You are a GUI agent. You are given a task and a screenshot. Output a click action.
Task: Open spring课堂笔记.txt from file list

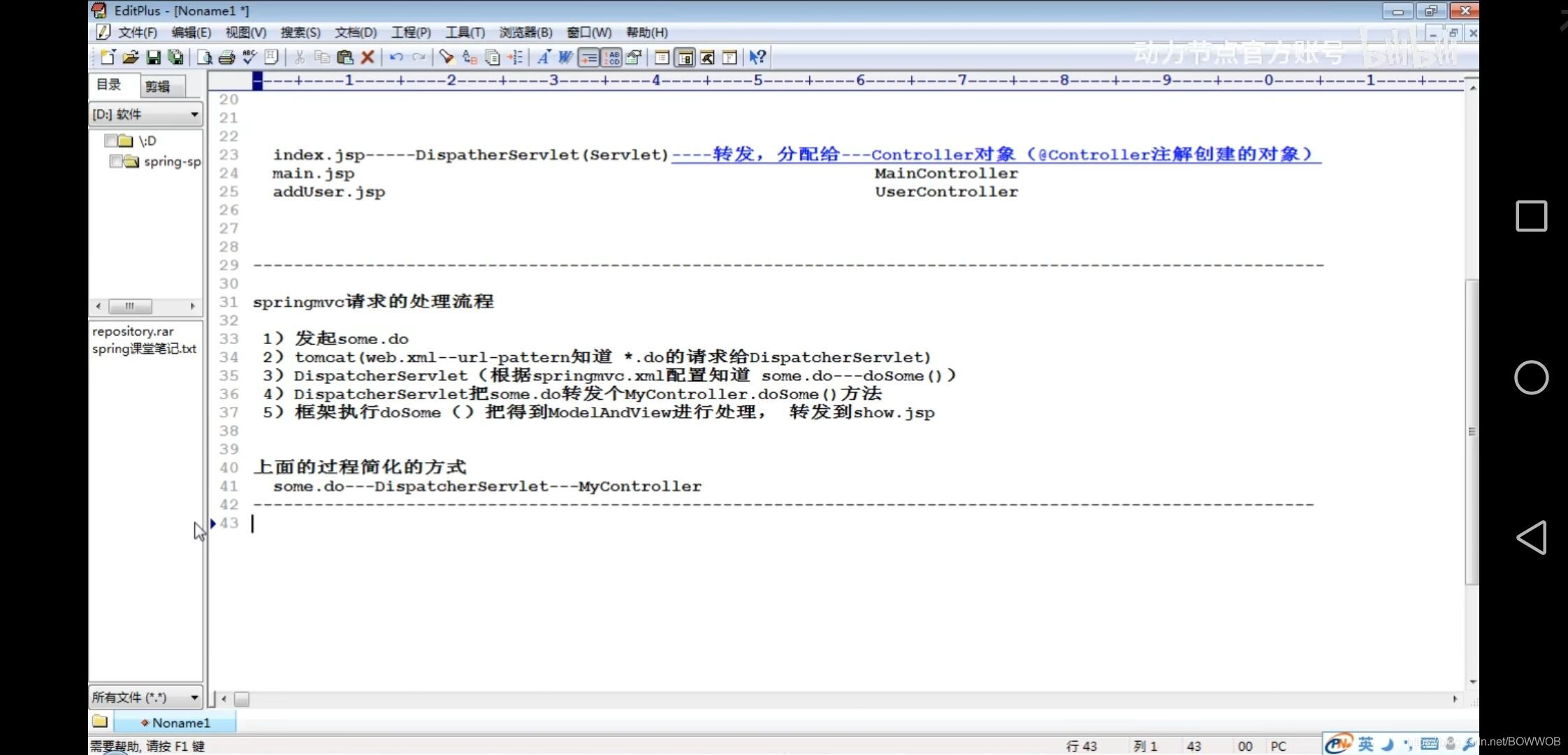coord(144,349)
